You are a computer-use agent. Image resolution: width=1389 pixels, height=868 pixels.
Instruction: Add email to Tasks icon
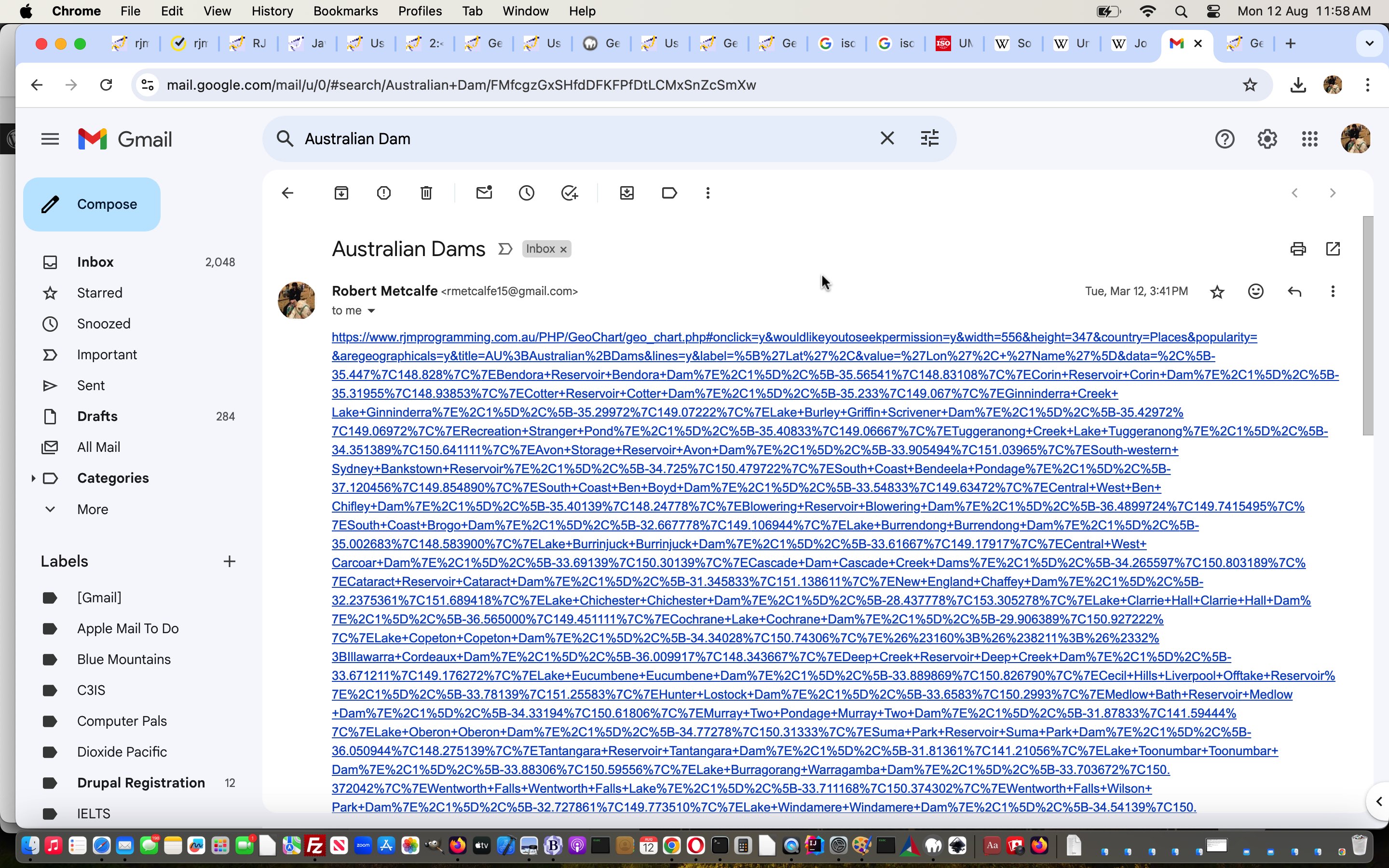click(x=570, y=193)
